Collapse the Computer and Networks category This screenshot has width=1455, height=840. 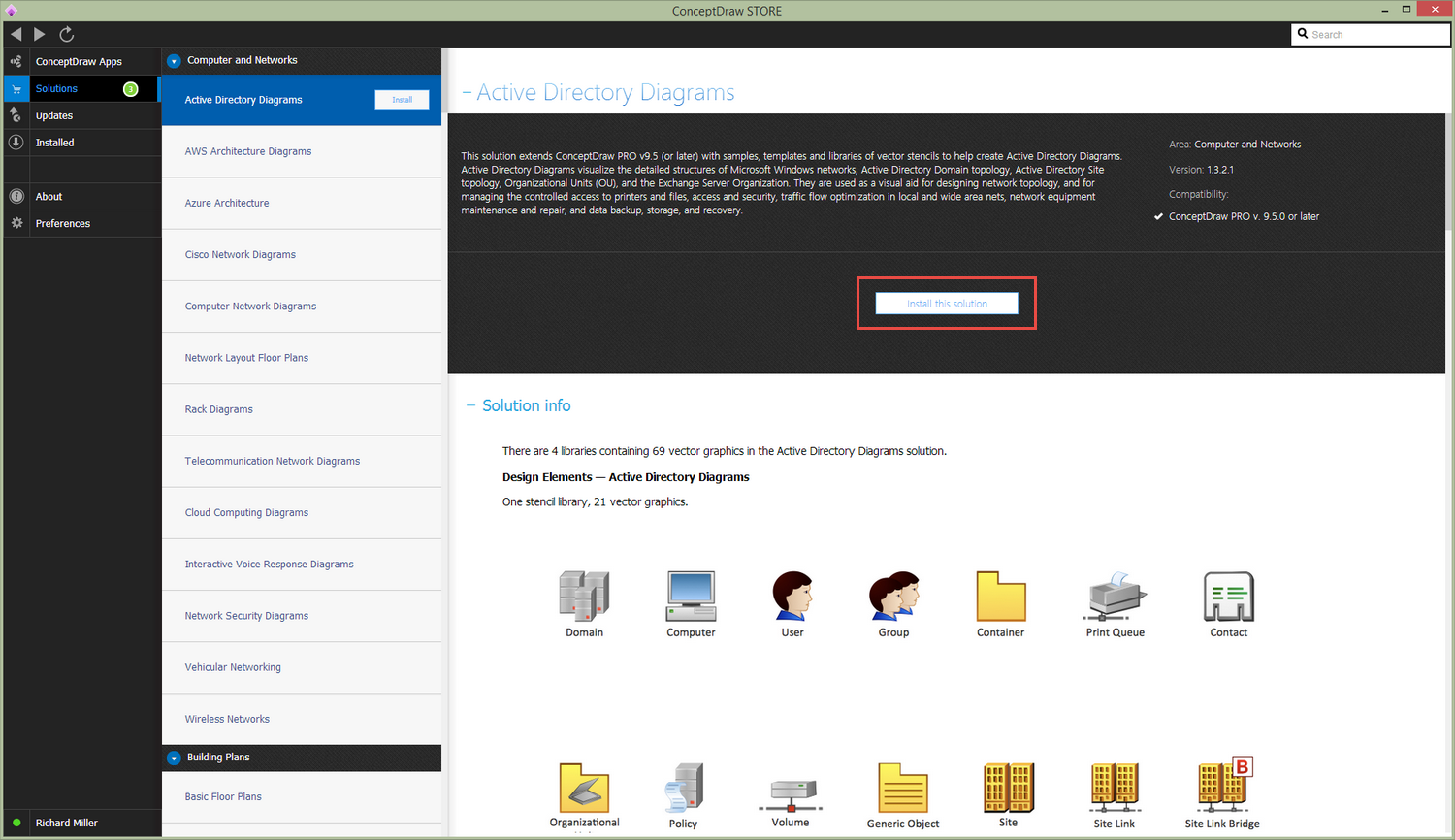coord(174,61)
